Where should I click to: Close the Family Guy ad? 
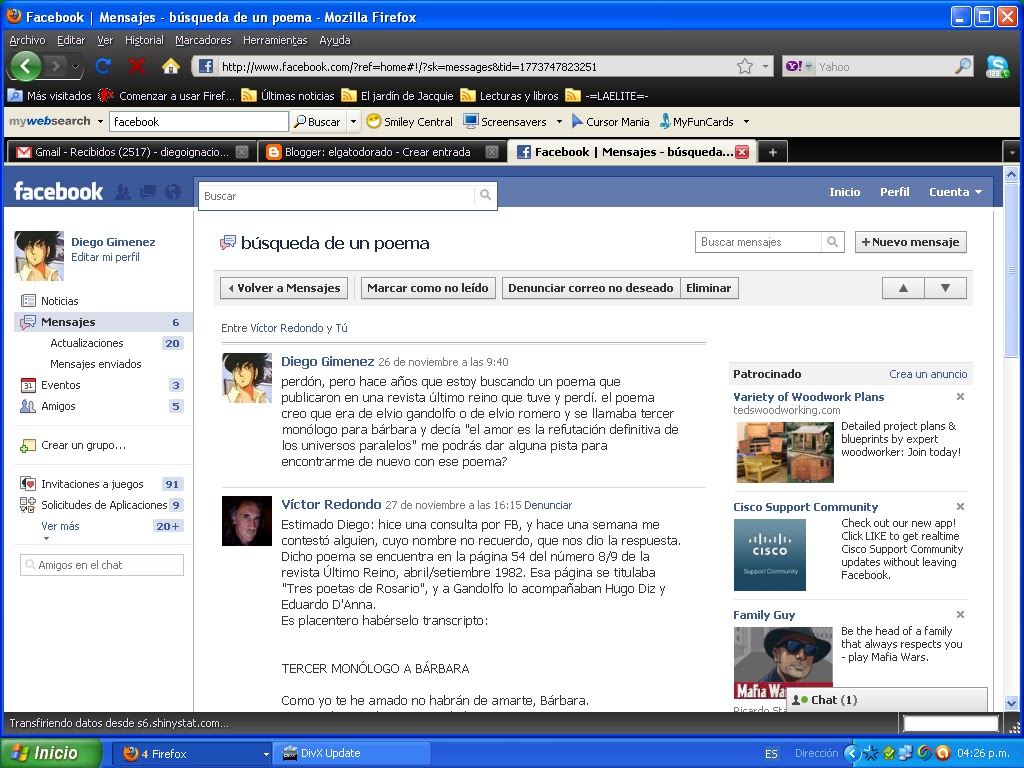tap(960, 614)
